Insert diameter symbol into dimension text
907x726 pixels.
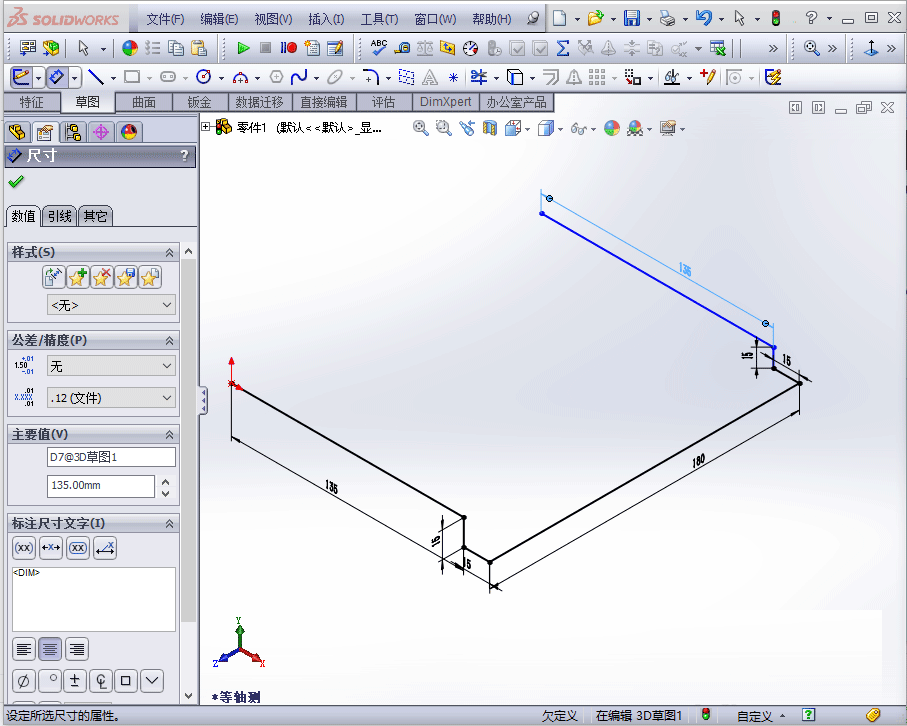[22, 681]
